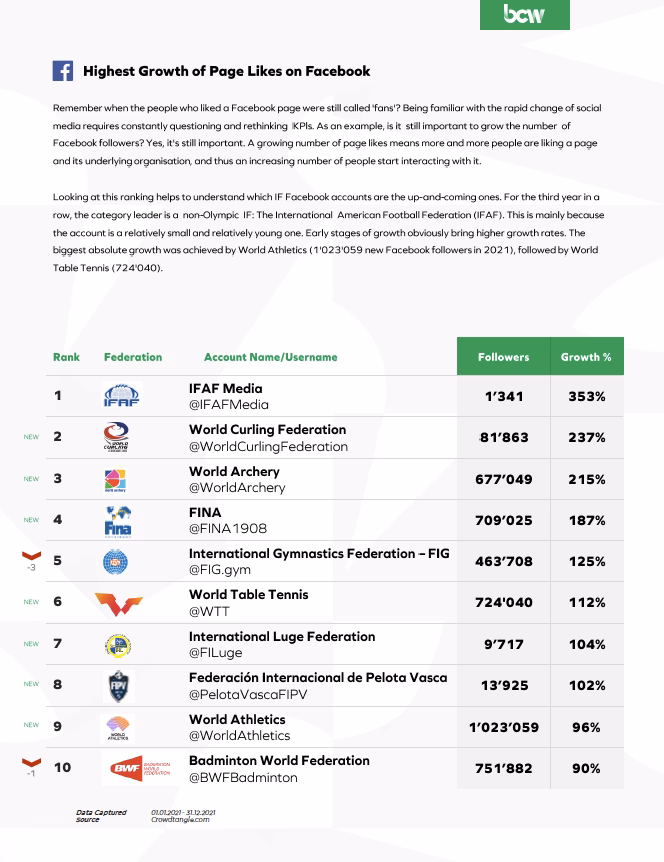Click the 353% growth cell
The image size is (664, 862).
click(586, 397)
